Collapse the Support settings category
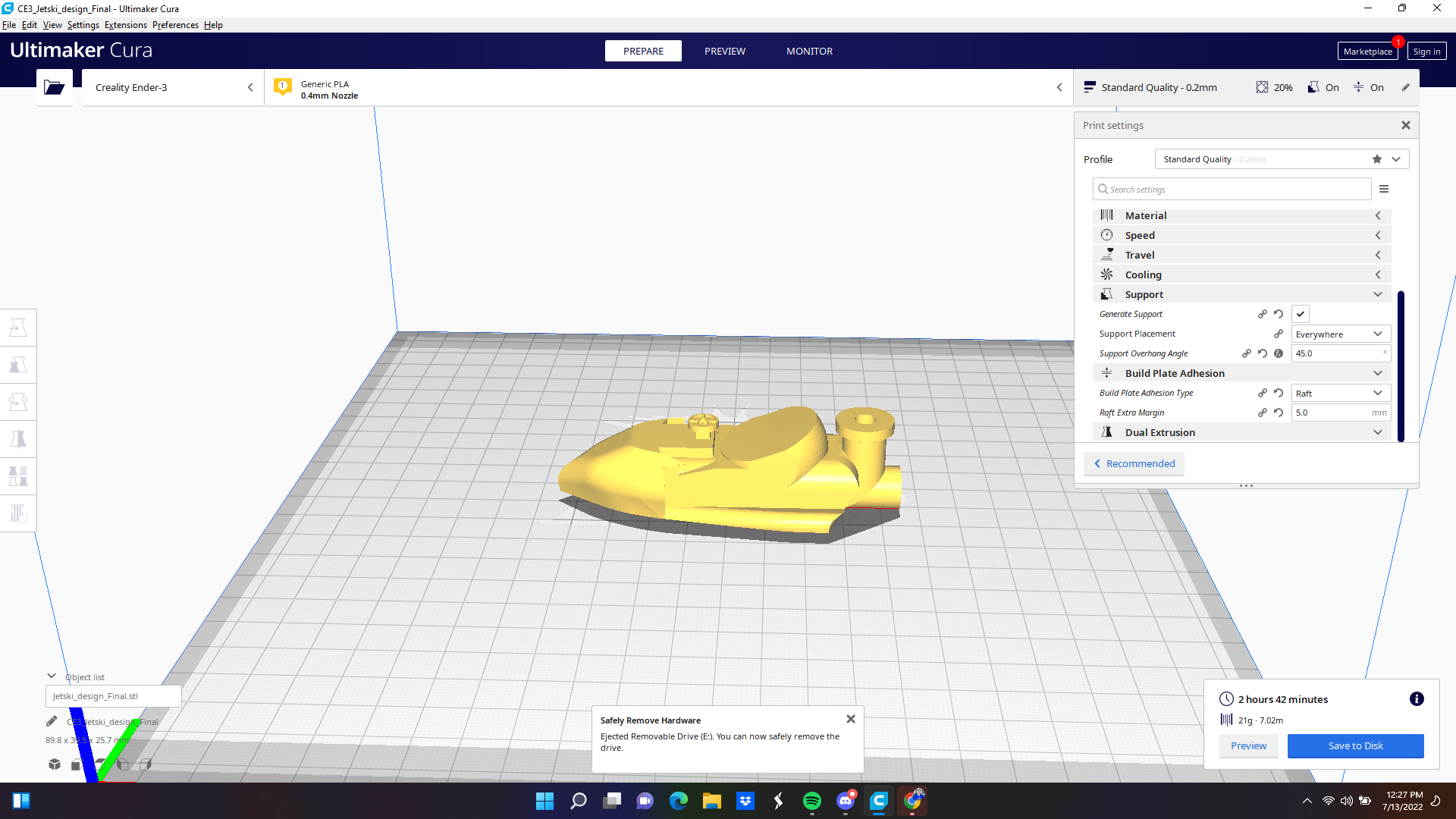Screen dimensions: 1456x819 pos(1242,294)
